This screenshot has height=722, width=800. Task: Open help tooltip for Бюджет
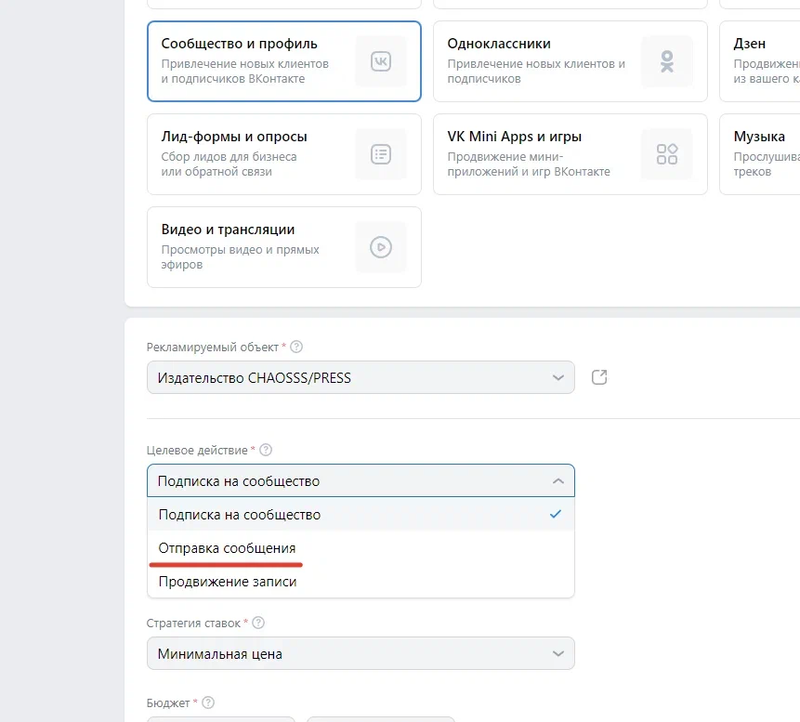click(208, 703)
